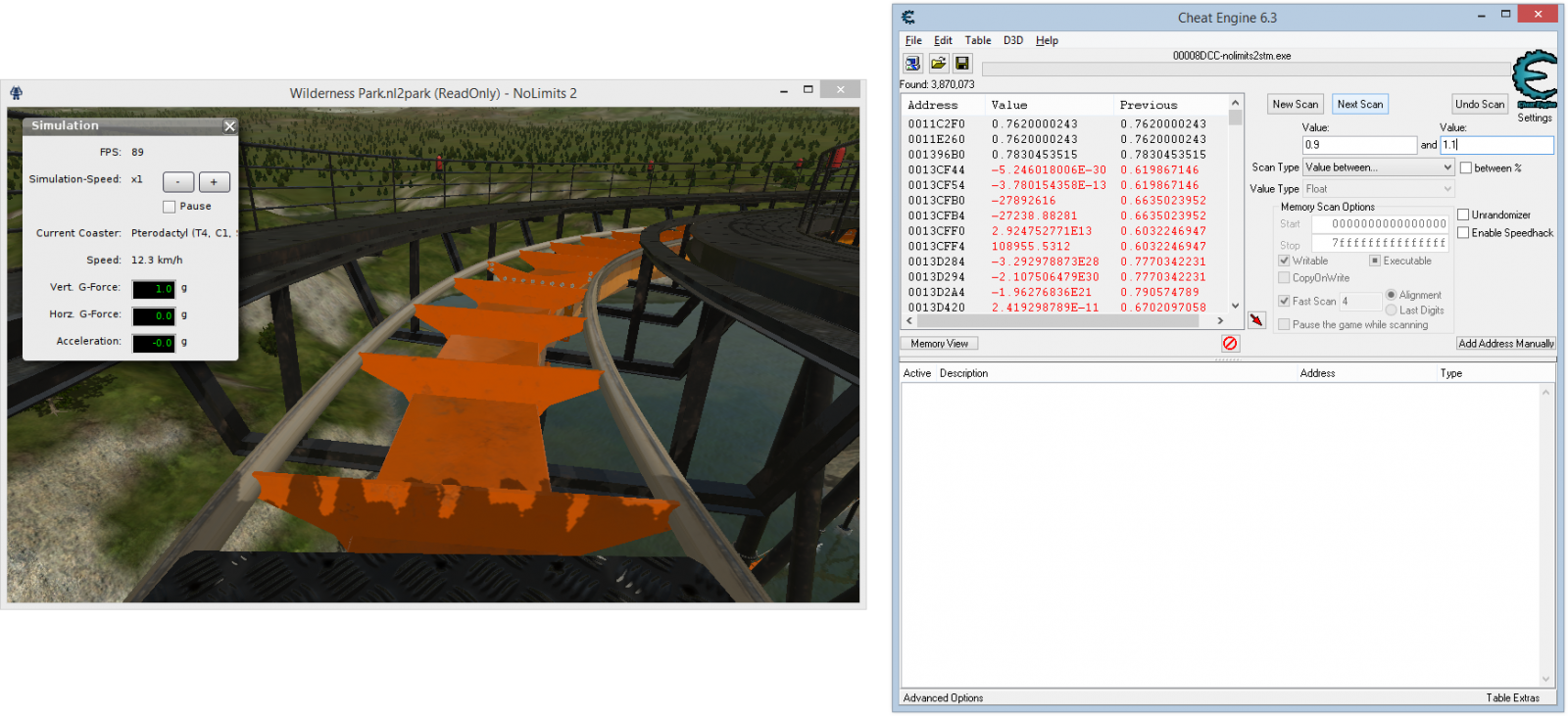This screenshot has height=716, width=1568.
Task: Click the red circle clear list icon
Action: click(x=1230, y=344)
